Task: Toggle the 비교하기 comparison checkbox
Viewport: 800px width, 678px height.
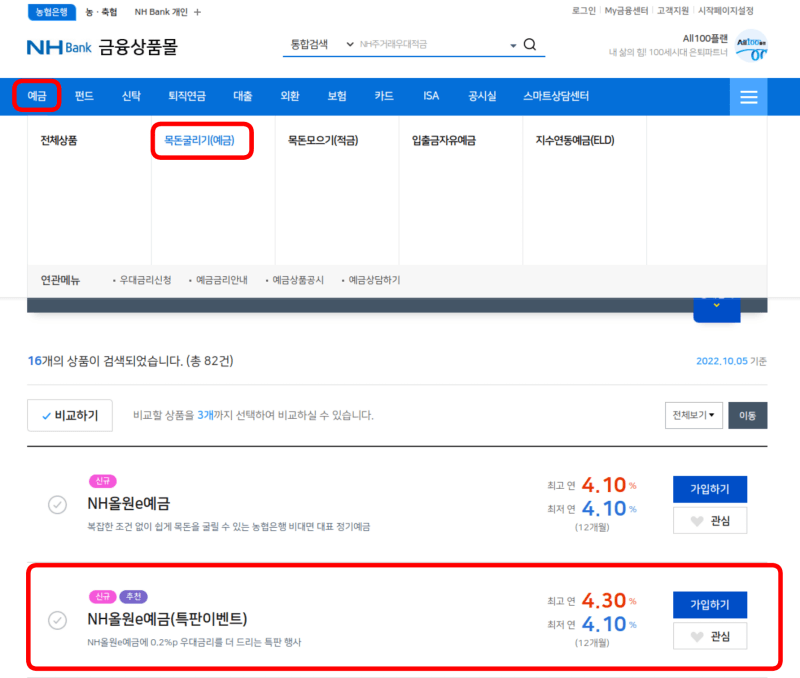Action: [45, 415]
